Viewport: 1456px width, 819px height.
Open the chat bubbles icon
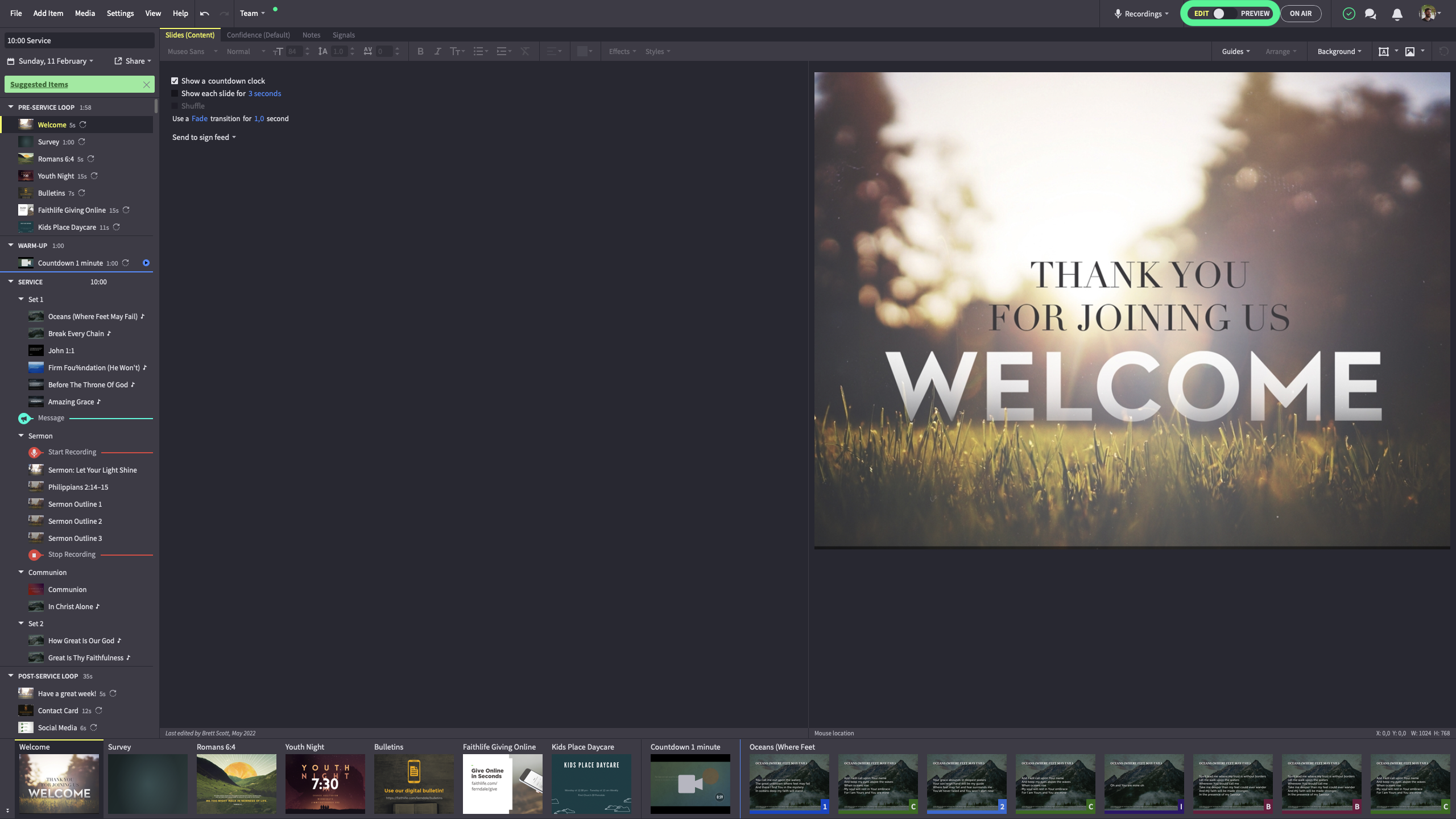1370,14
